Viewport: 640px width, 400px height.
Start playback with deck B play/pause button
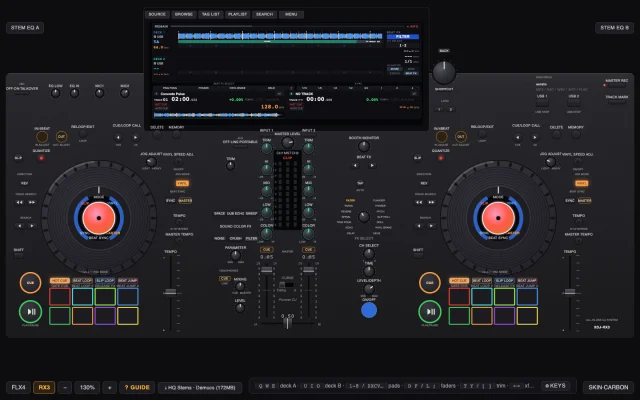pos(430,312)
